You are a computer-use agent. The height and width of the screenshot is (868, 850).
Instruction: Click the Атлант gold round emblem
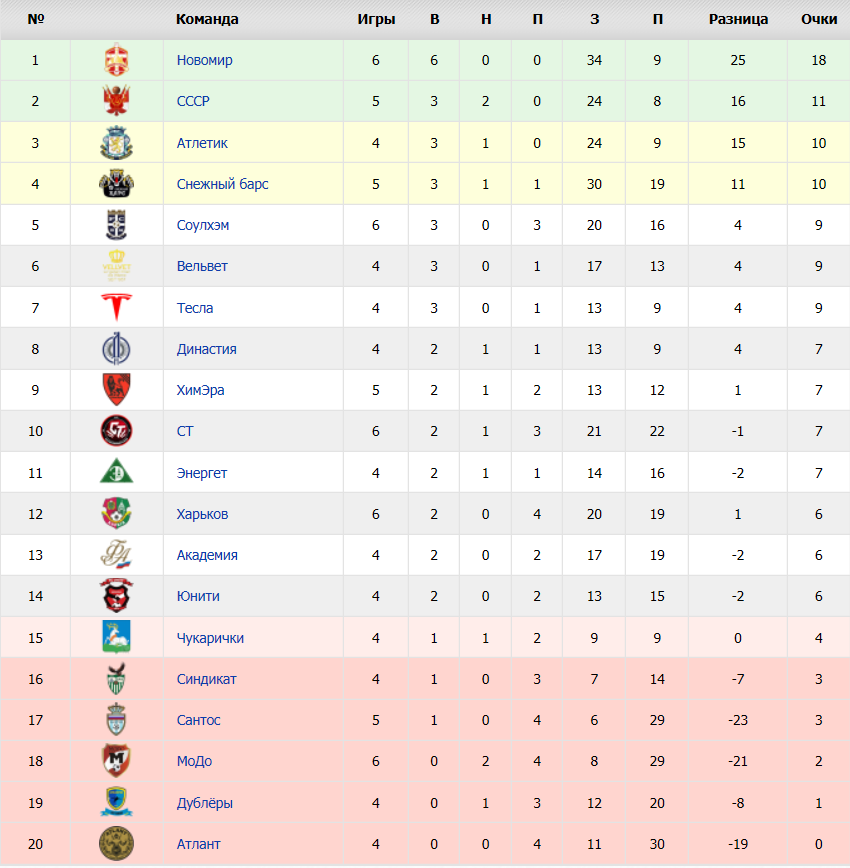pos(116,844)
